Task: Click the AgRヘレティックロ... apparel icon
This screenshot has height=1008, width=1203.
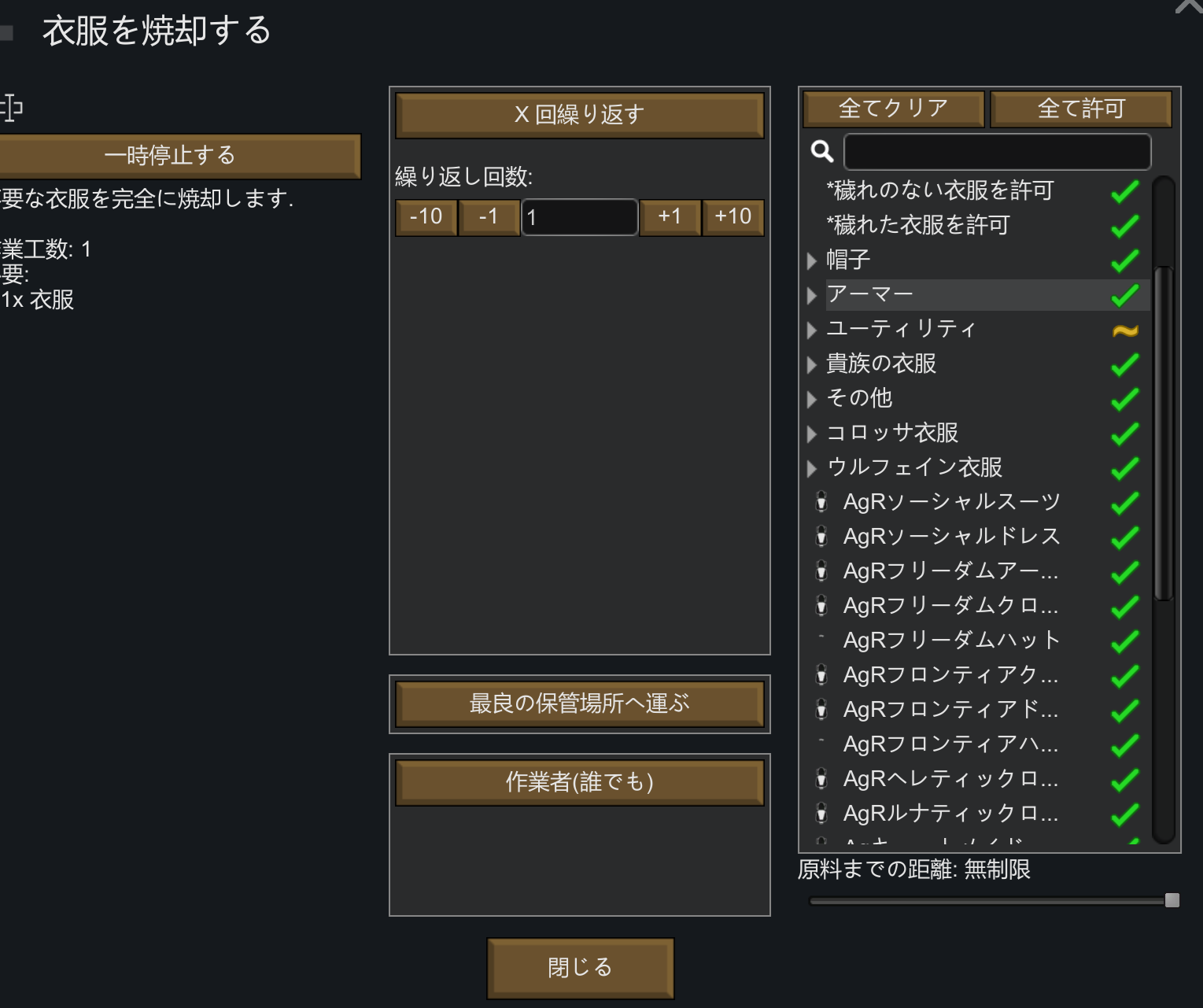Action: pyautogui.click(x=821, y=778)
